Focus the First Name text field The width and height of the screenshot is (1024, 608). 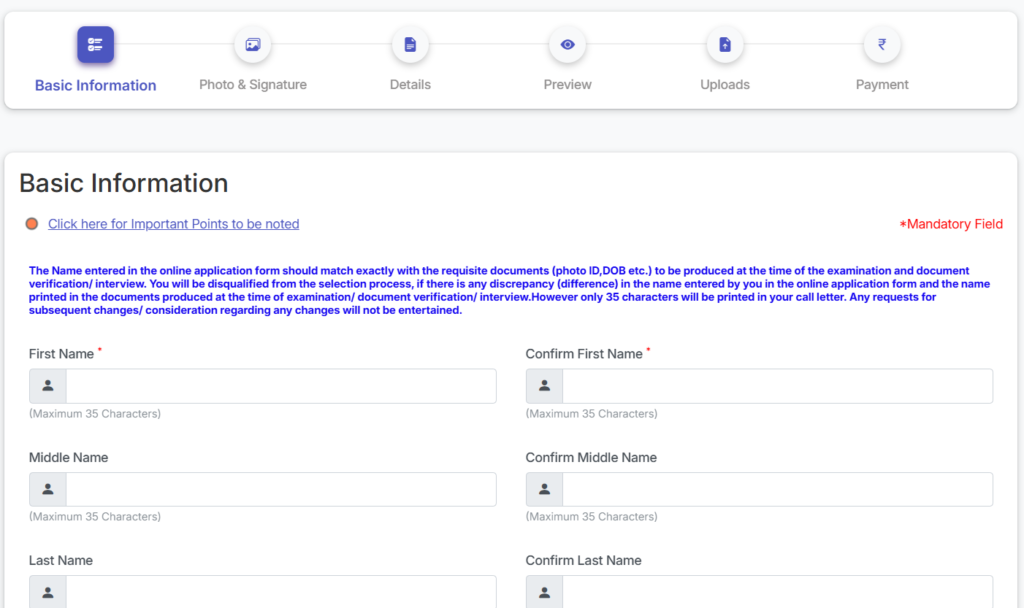point(281,386)
